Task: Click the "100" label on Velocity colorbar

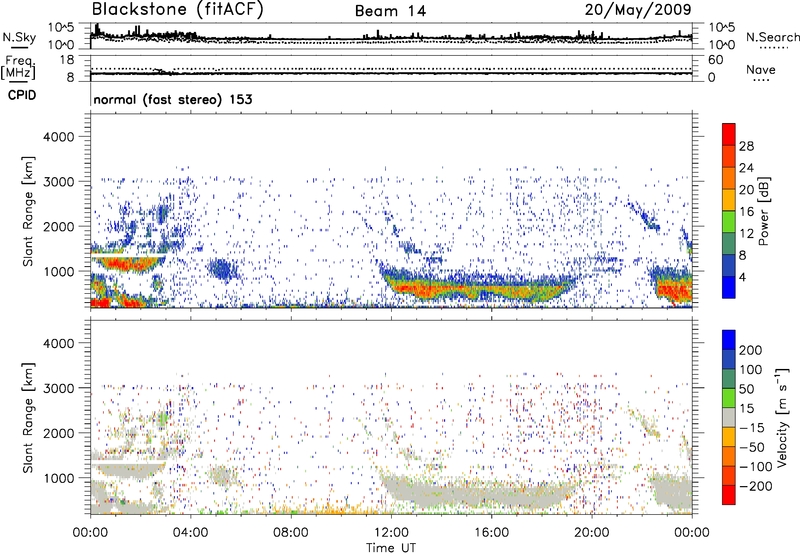Action: (751, 370)
